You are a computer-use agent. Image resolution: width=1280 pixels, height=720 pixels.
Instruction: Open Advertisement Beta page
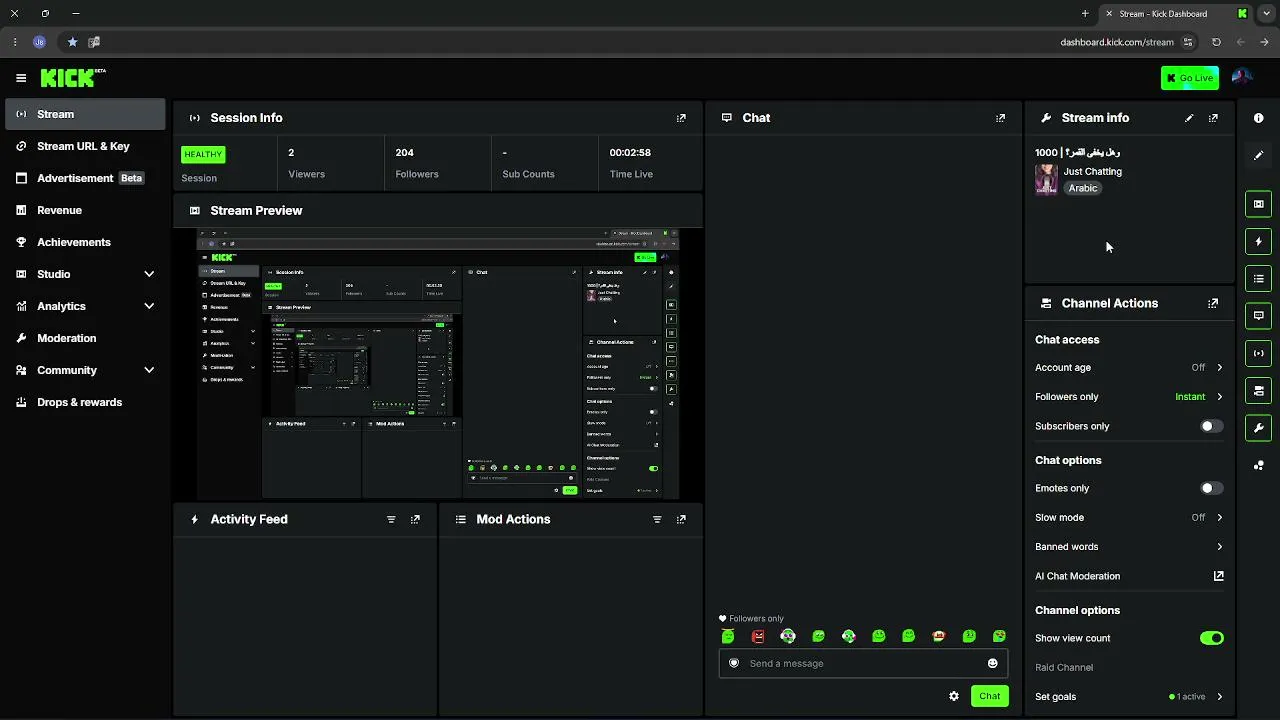click(x=85, y=178)
